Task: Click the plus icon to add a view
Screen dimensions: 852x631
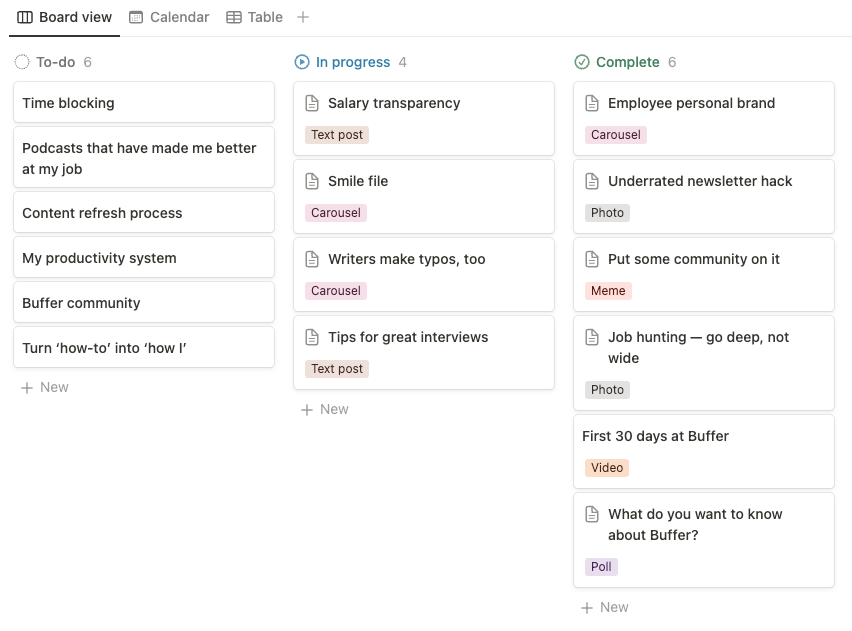Action: (303, 17)
